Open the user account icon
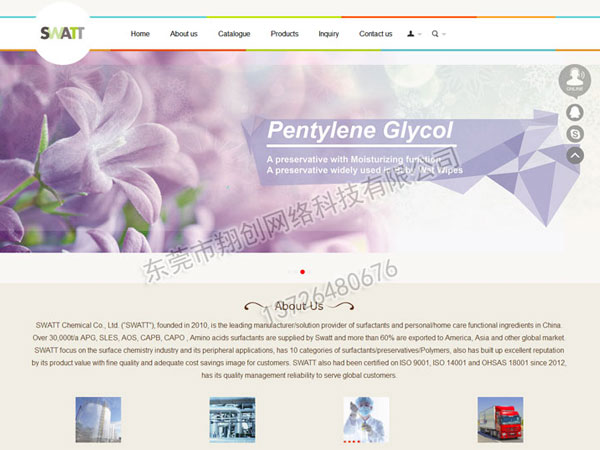Image resolution: width=600 pixels, height=450 pixels. [x=411, y=34]
